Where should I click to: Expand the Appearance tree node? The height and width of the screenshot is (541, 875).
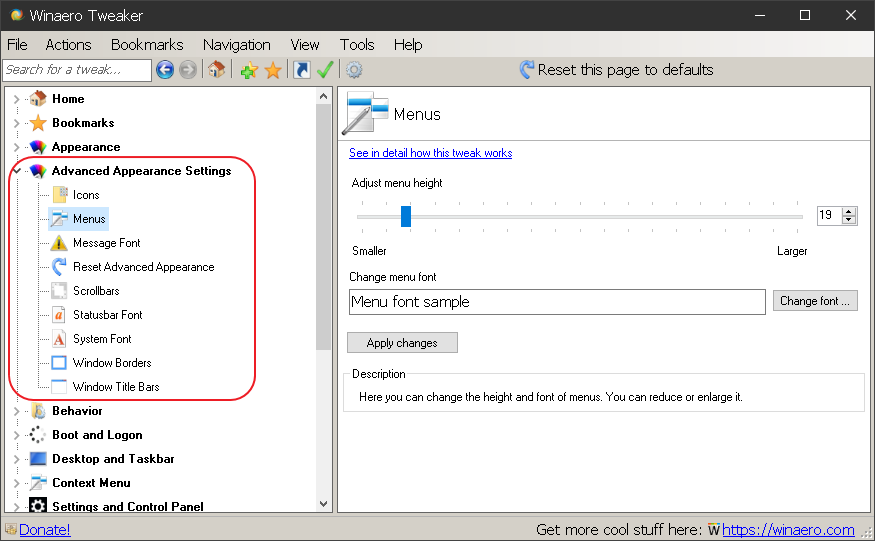pos(16,147)
